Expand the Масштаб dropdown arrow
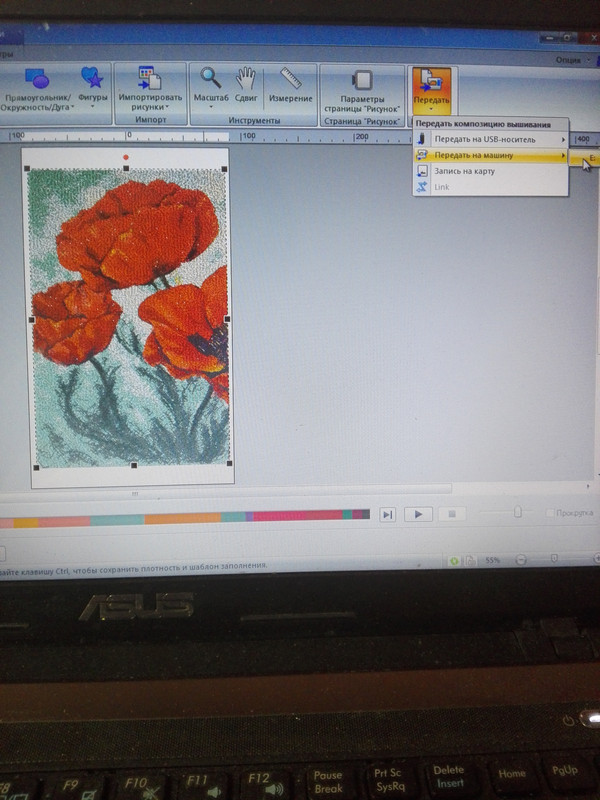This screenshot has height=800, width=600. pyautogui.click(x=211, y=107)
